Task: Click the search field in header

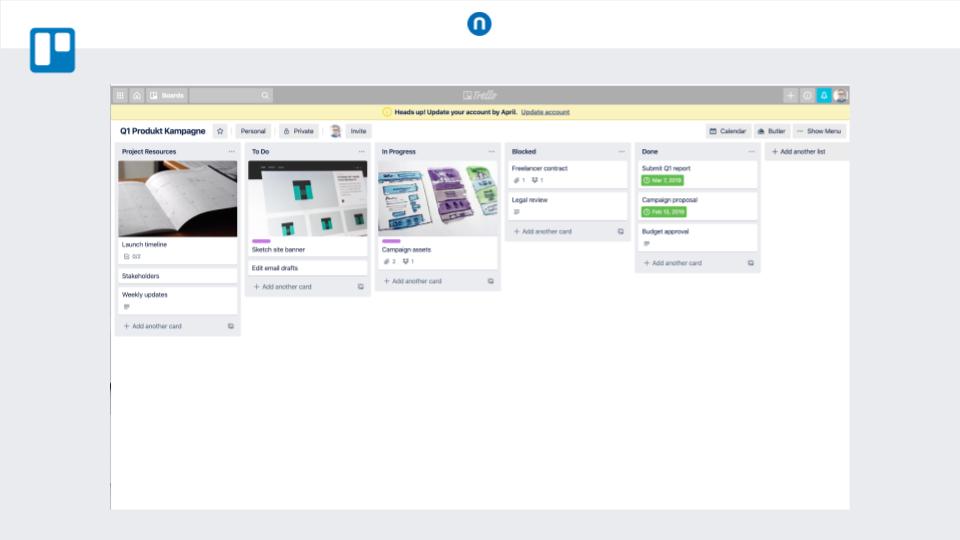Action: [230, 96]
